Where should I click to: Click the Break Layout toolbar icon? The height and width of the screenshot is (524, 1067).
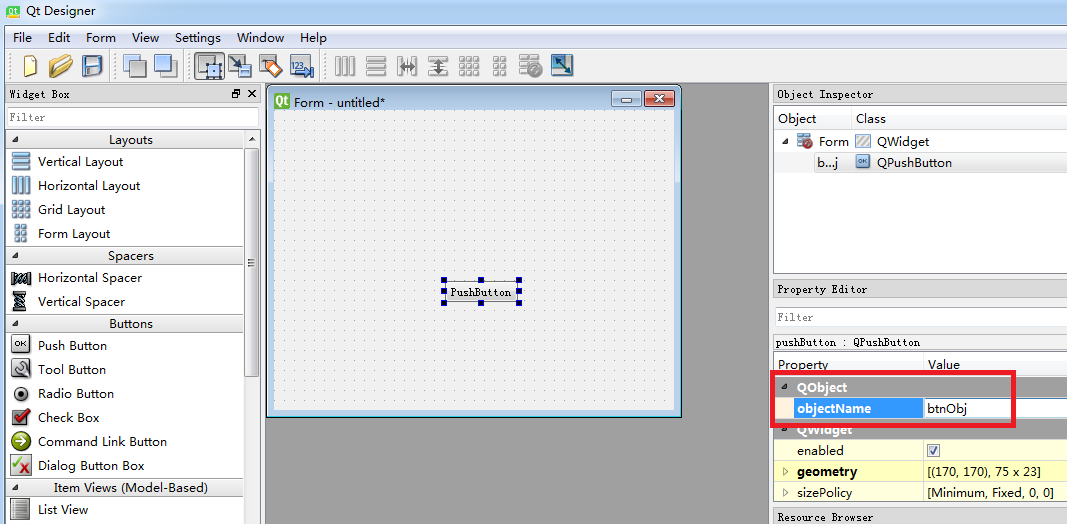(x=530, y=66)
